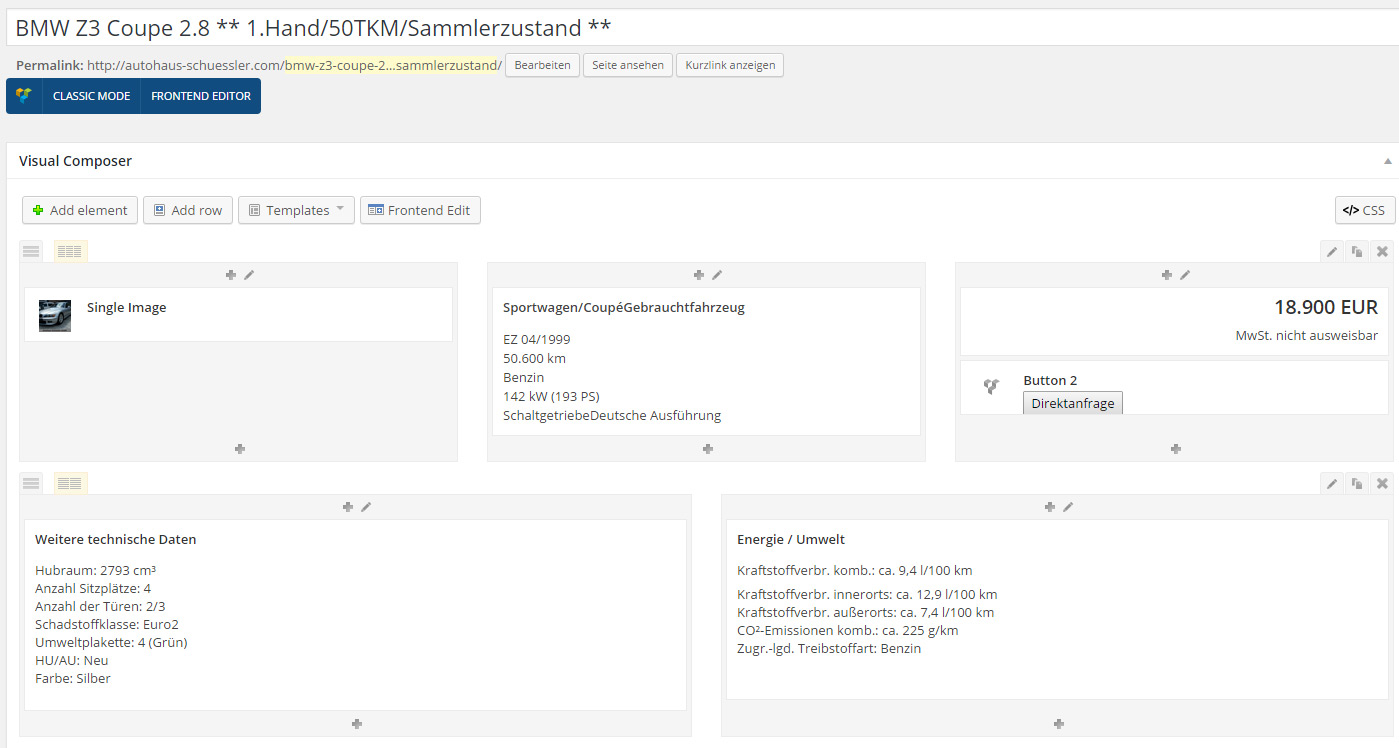Clone the second row
The height and width of the screenshot is (748, 1399).
pos(1357,483)
